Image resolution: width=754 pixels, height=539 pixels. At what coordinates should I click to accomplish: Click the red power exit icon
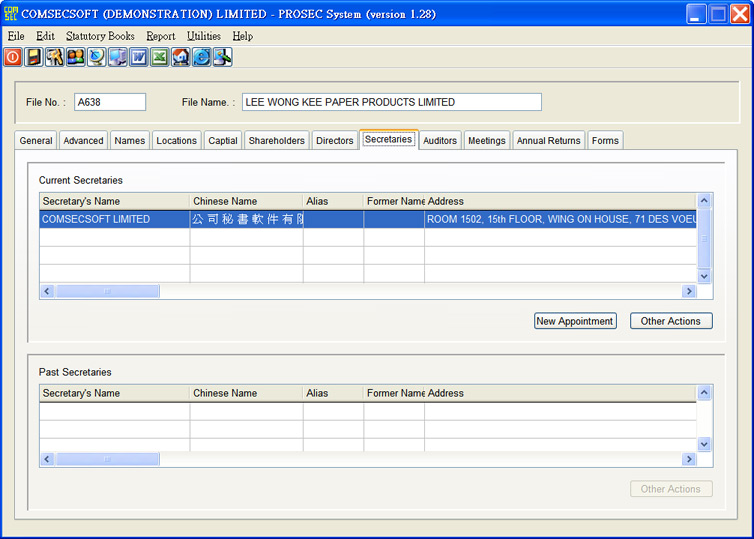pos(13,57)
